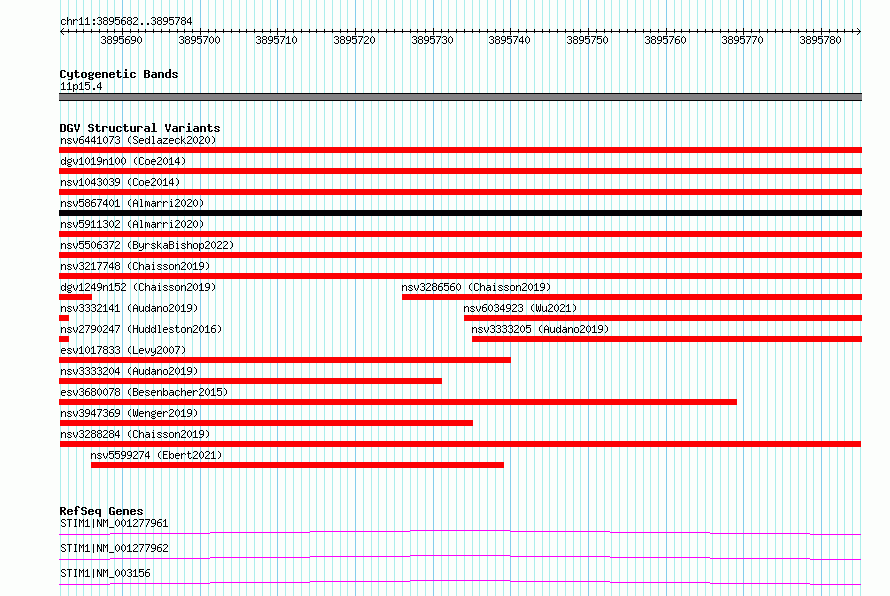Click the magenta line for STIM1|NM_001277961
The width and height of the screenshot is (890, 596).
coord(460,532)
